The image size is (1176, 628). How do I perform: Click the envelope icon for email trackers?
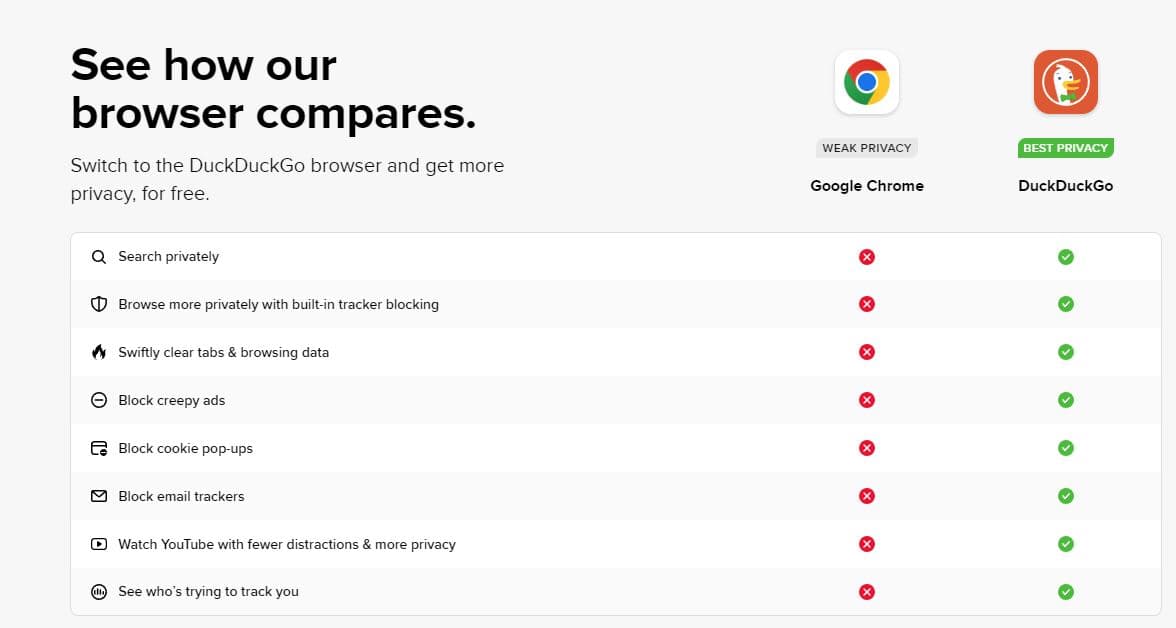[x=98, y=496]
